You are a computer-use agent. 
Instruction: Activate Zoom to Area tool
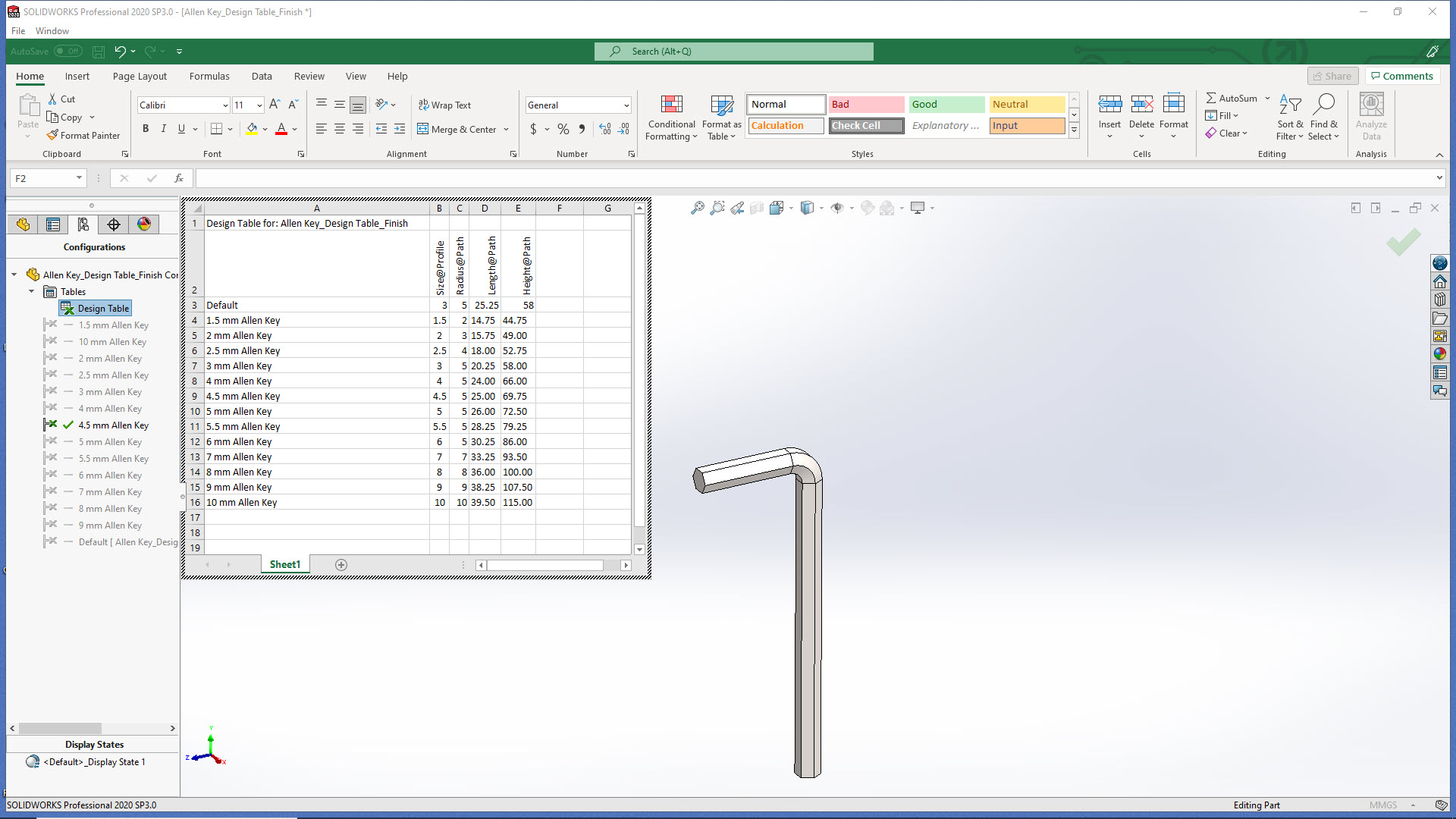(x=717, y=207)
